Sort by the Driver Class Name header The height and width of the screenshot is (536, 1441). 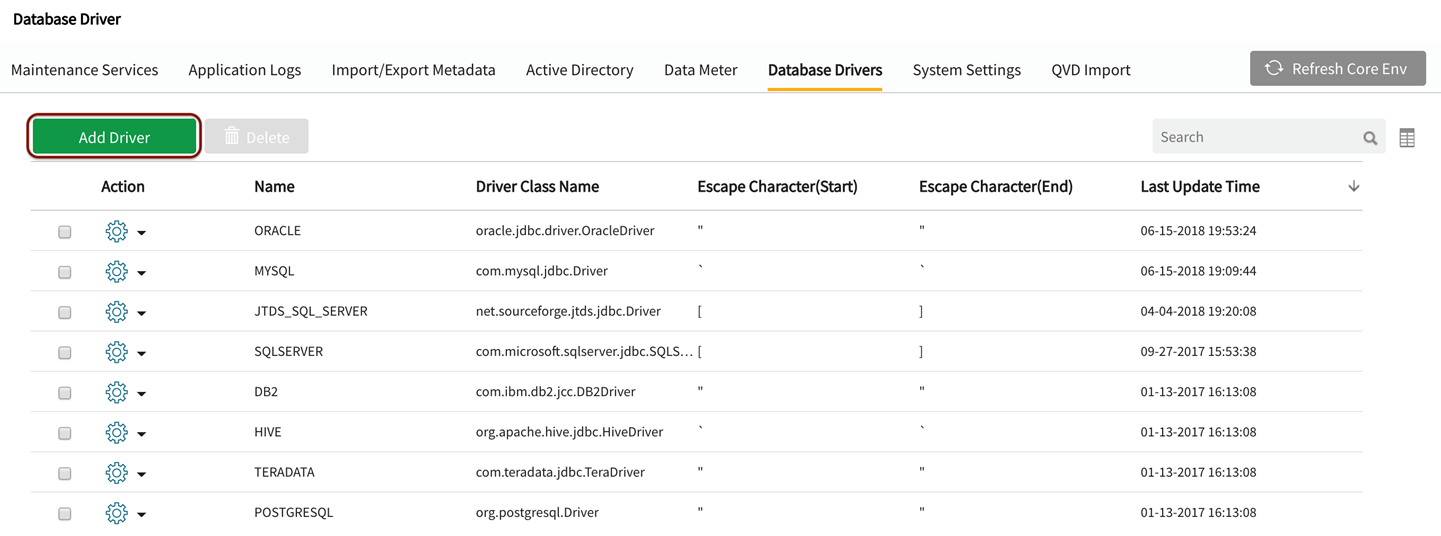[537, 186]
